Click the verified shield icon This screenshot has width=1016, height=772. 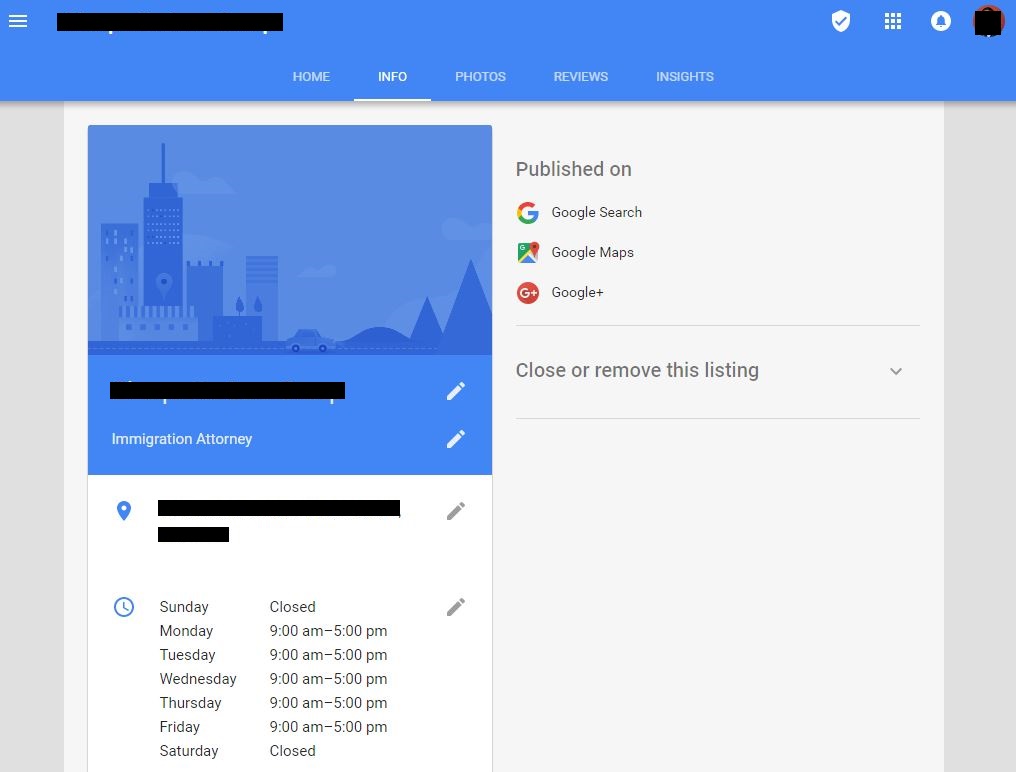(840, 21)
